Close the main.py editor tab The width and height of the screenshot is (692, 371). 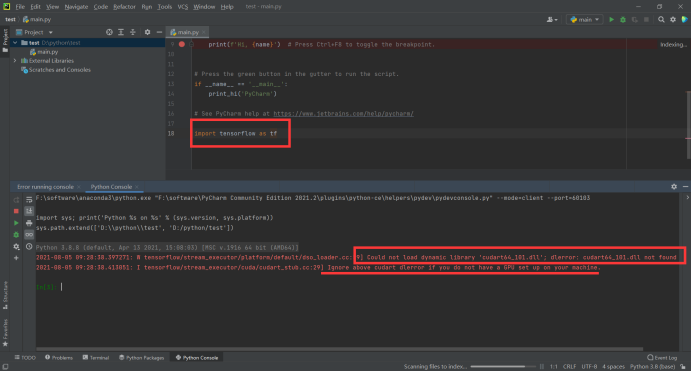[x=203, y=32]
